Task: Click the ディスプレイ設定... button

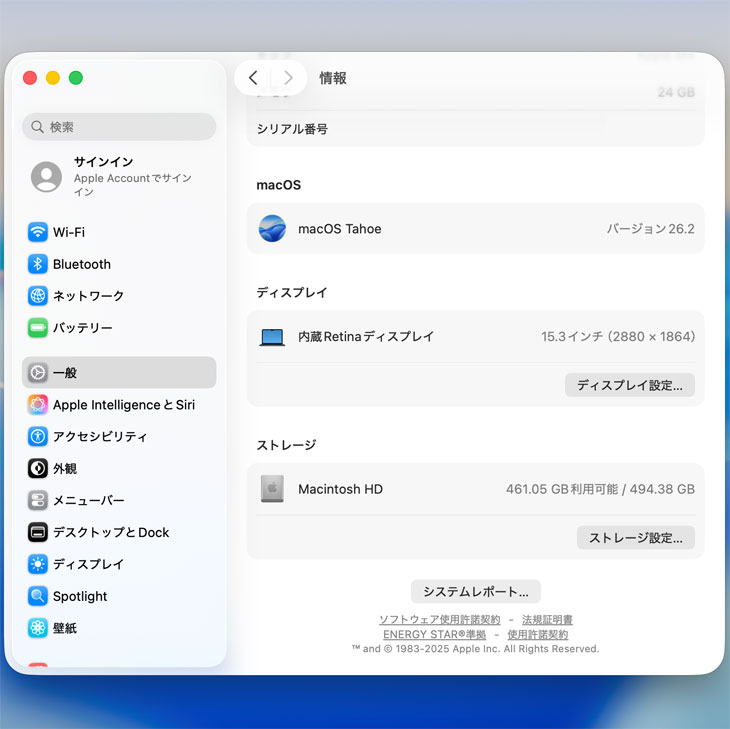Action: 629,385
